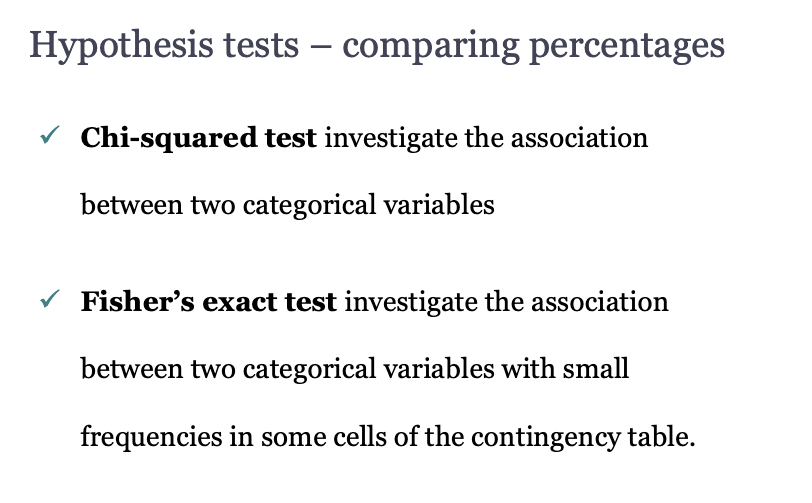The height and width of the screenshot is (503, 812).
Task: Select the bold text Fisher's exact test
Action: click(x=209, y=302)
